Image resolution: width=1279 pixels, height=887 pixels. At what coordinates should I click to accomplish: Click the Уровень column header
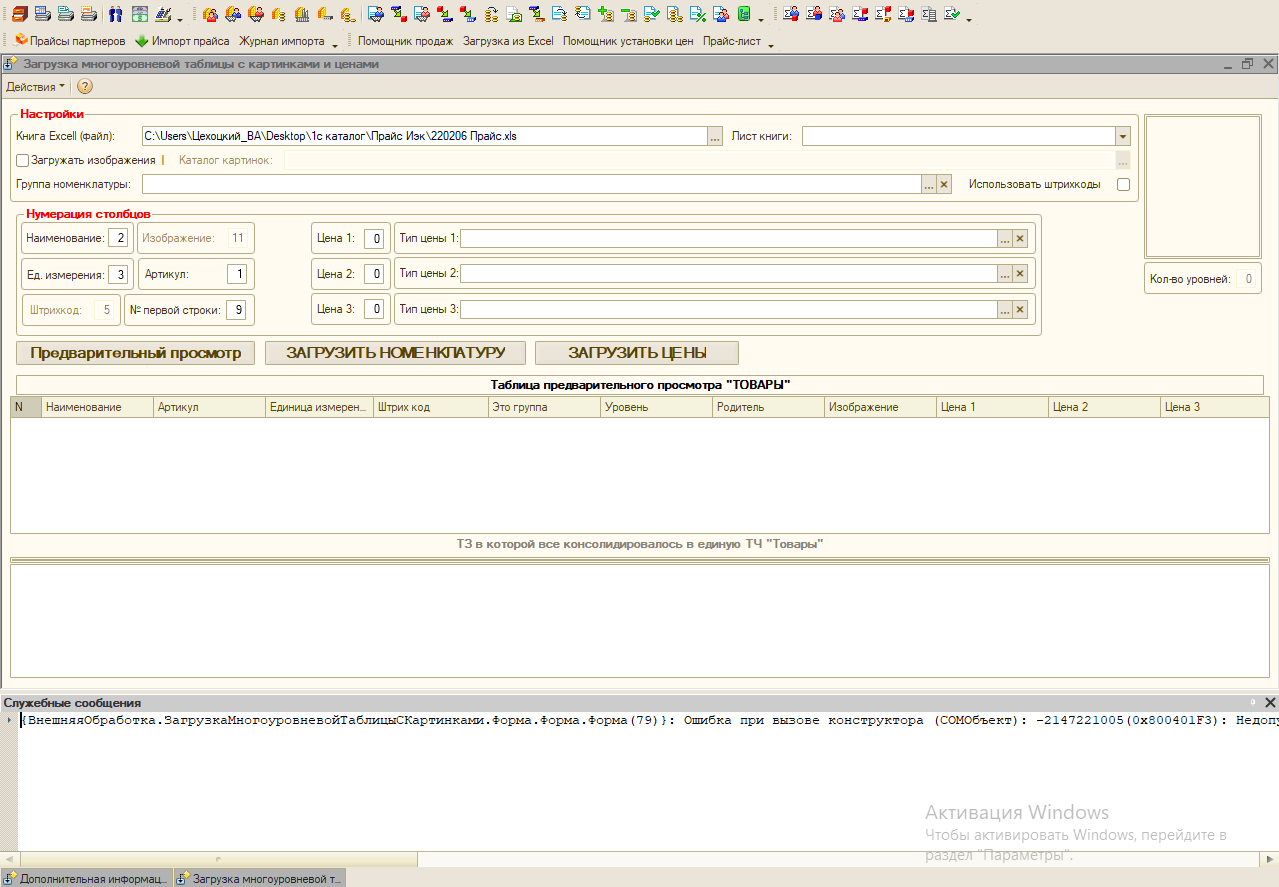click(657, 407)
